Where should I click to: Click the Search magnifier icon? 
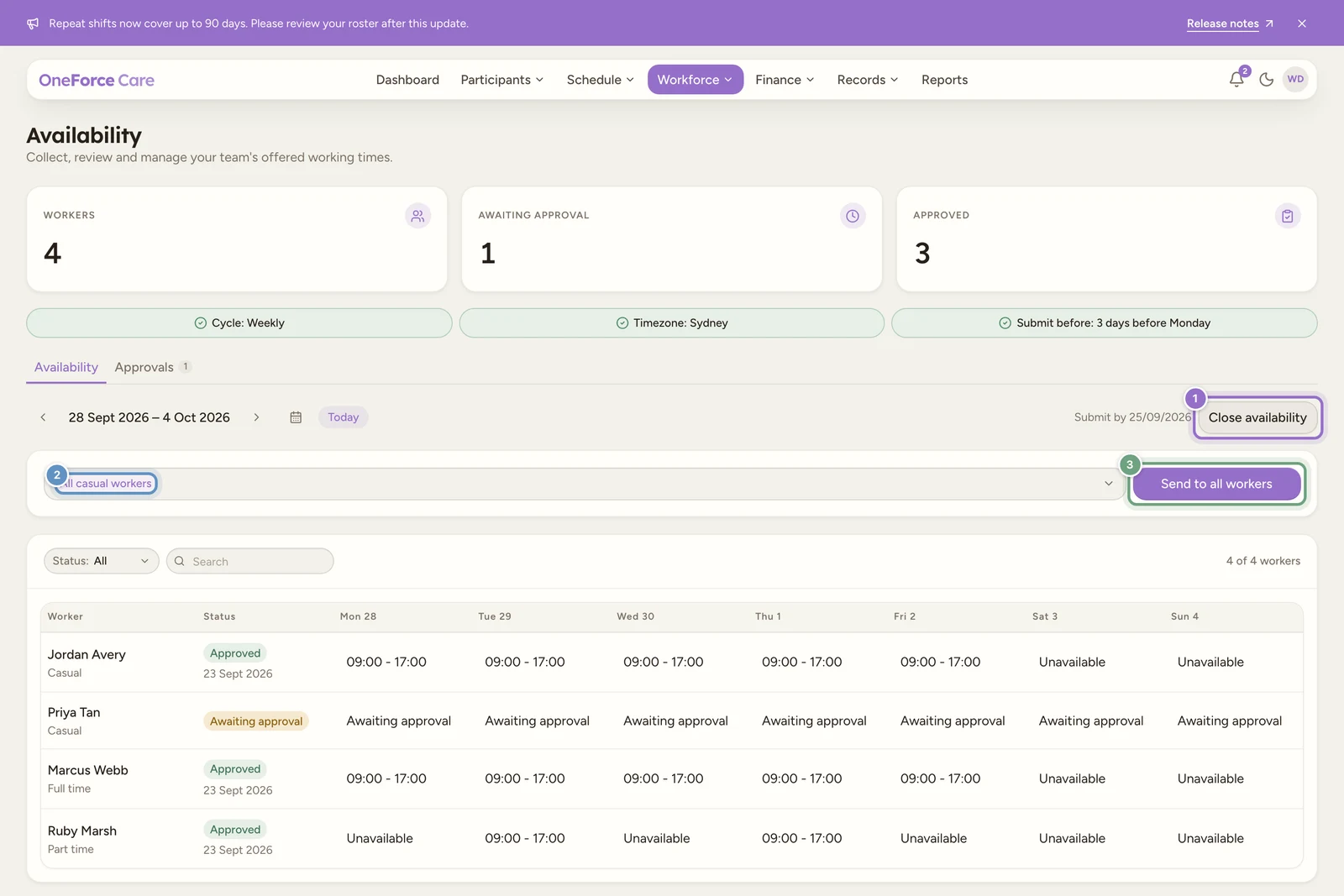coord(179,561)
